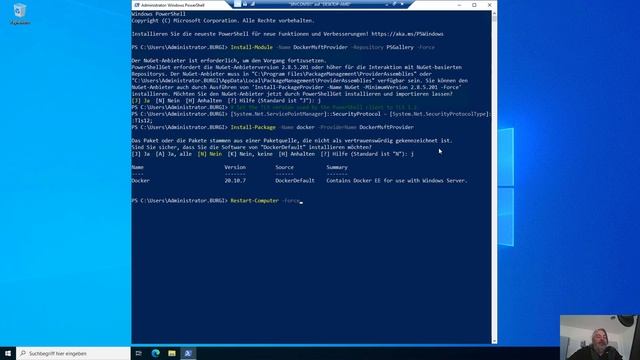Click the 20.10.7 version value
The width and height of the screenshot is (640, 360).
235,180
